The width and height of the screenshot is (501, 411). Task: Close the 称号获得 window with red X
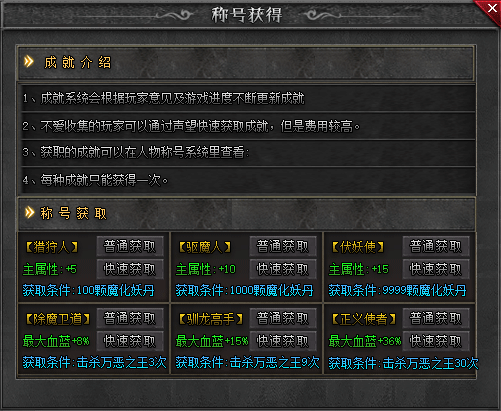coord(492,9)
